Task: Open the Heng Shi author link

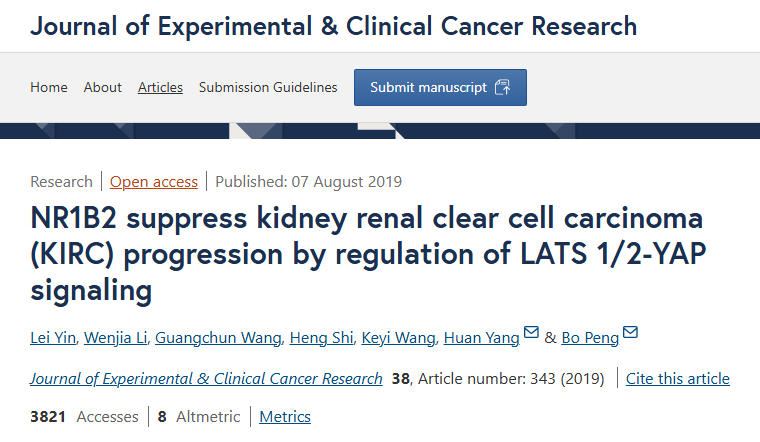Action: coord(321,338)
